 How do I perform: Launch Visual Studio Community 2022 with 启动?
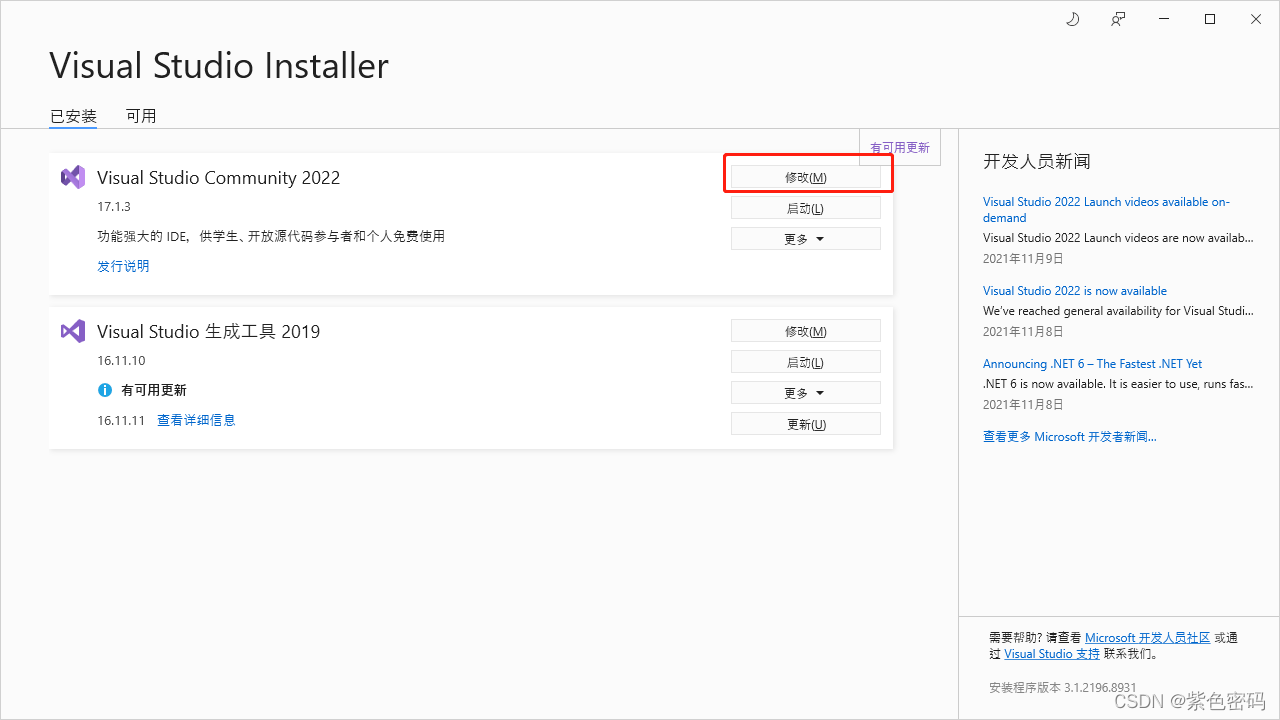click(x=805, y=208)
